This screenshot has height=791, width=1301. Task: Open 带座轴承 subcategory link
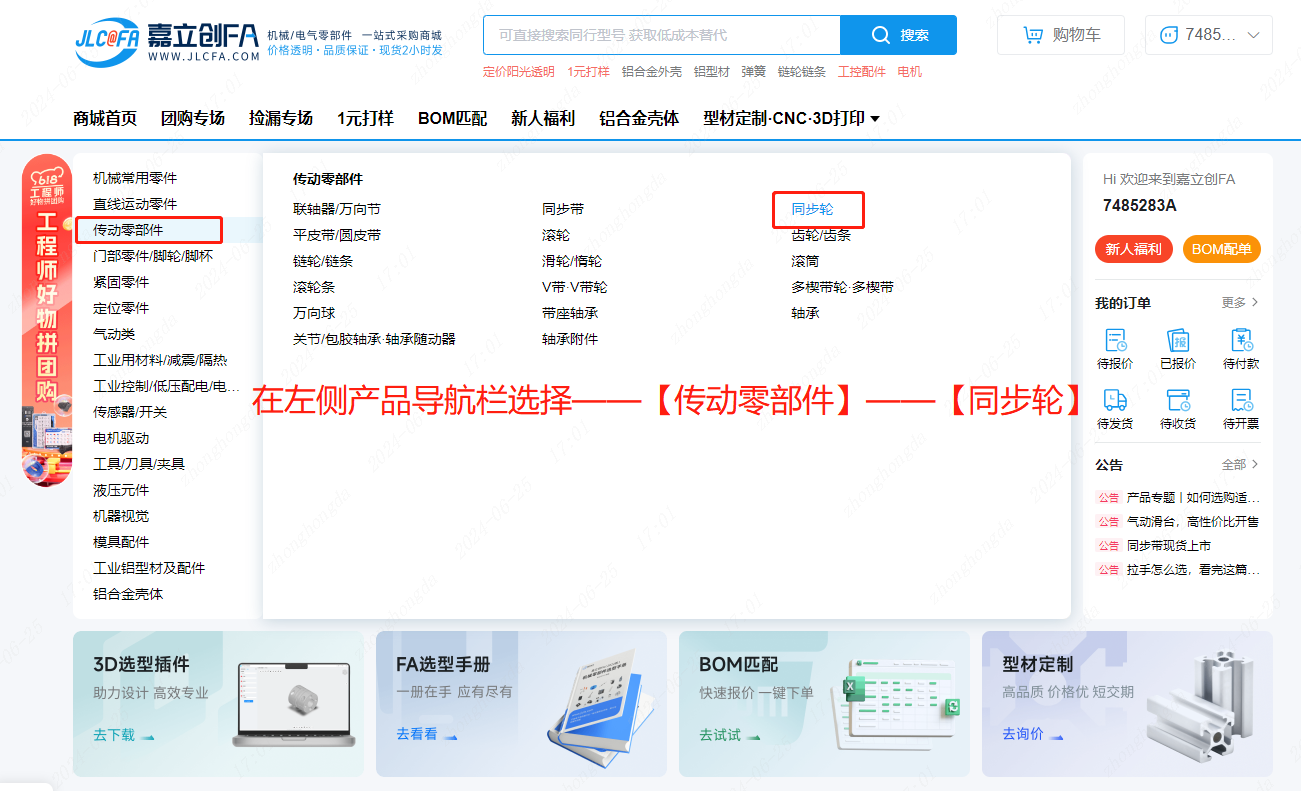click(570, 313)
